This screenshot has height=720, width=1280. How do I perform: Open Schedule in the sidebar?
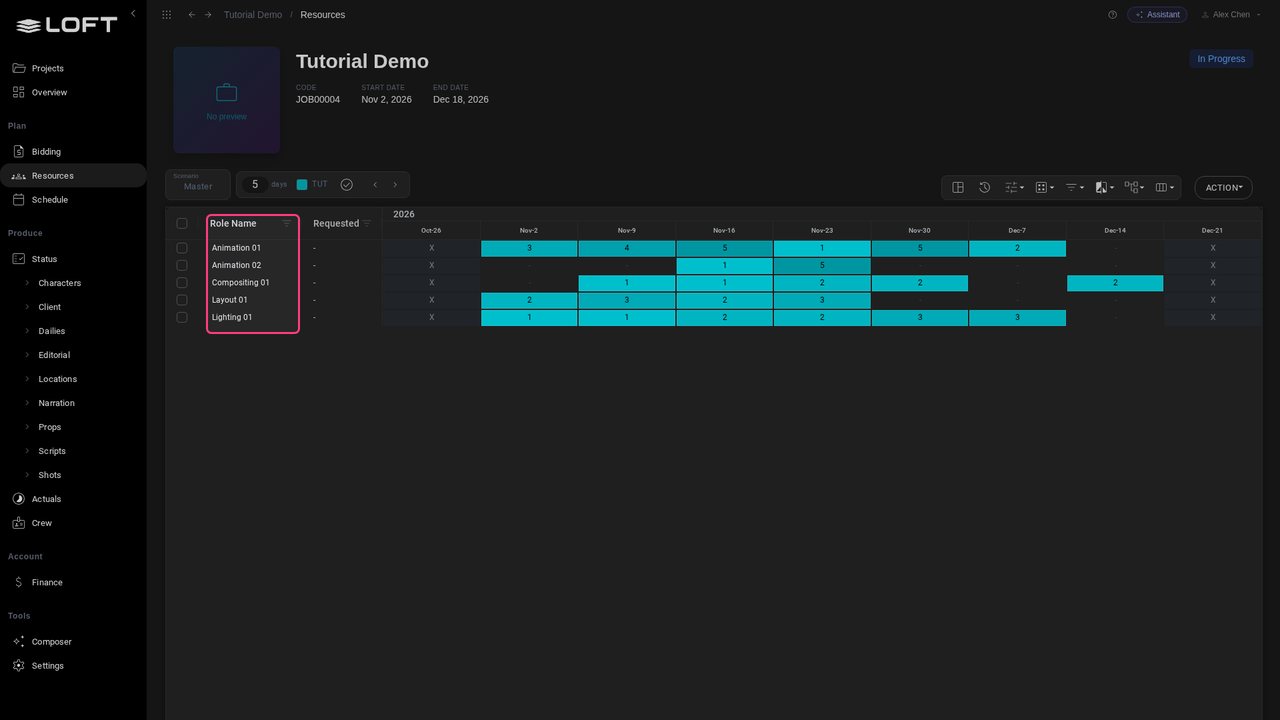[73, 200]
